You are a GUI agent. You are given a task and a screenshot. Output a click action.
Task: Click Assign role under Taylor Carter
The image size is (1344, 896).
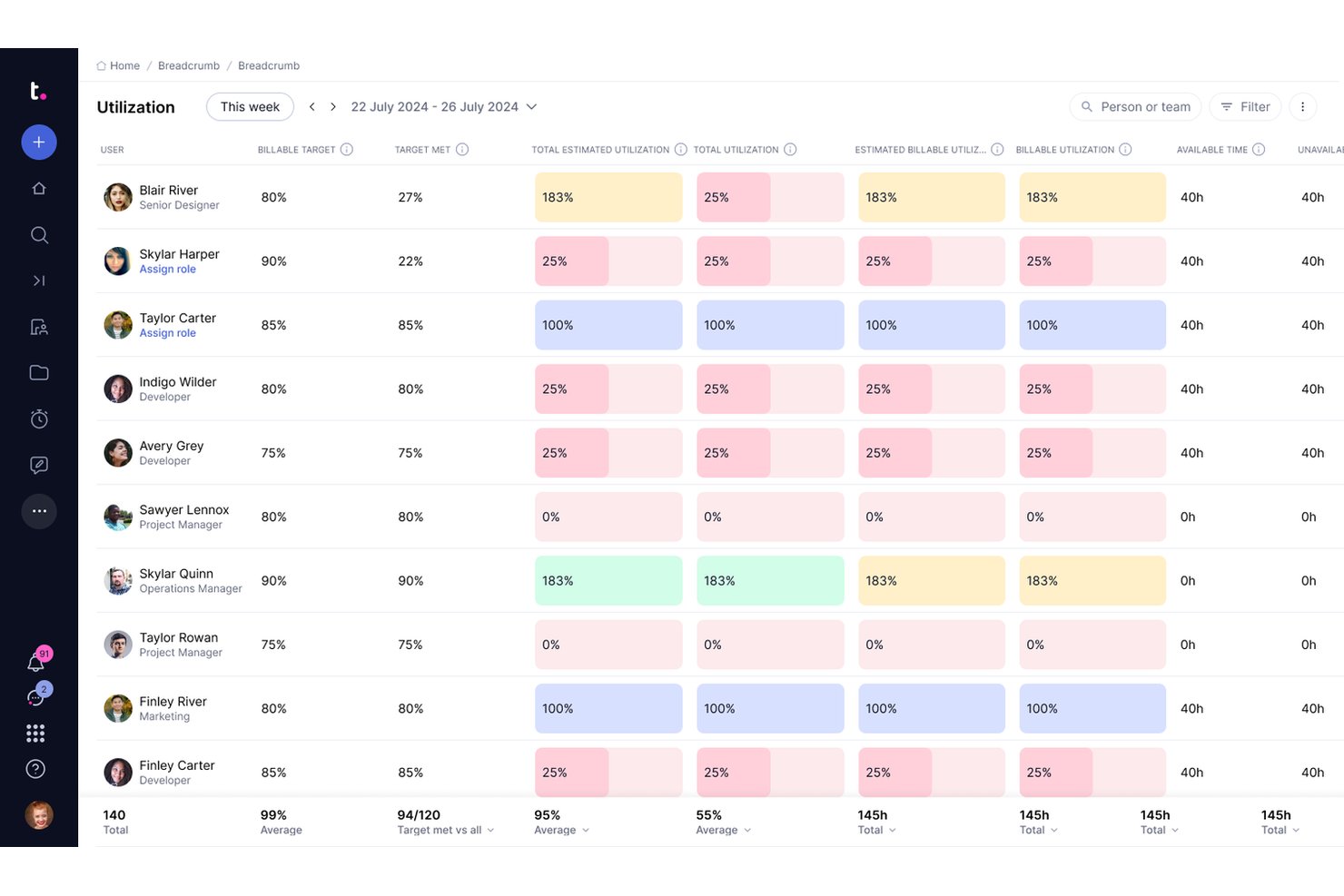point(167,333)
